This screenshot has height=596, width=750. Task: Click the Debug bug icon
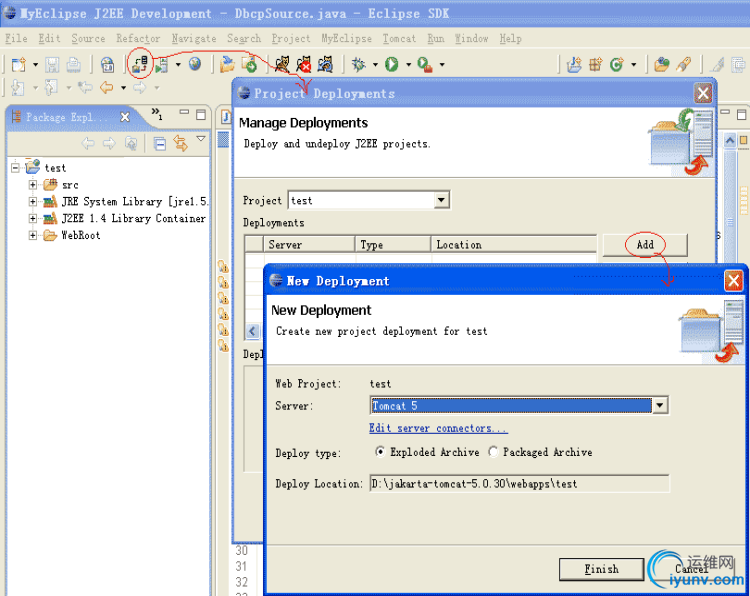(359, 64)
